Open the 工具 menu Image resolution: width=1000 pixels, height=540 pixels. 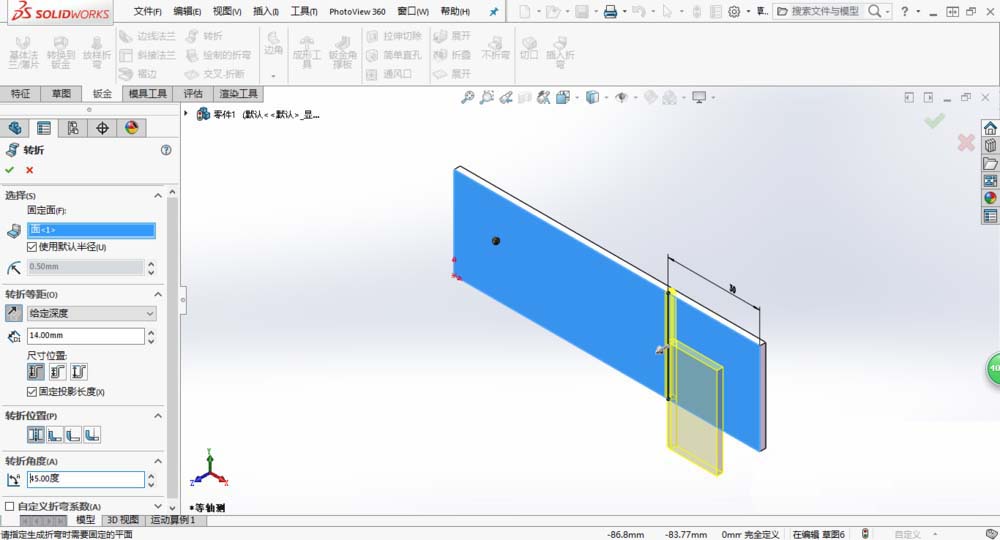pyautogui.click(x=304, y=11)
